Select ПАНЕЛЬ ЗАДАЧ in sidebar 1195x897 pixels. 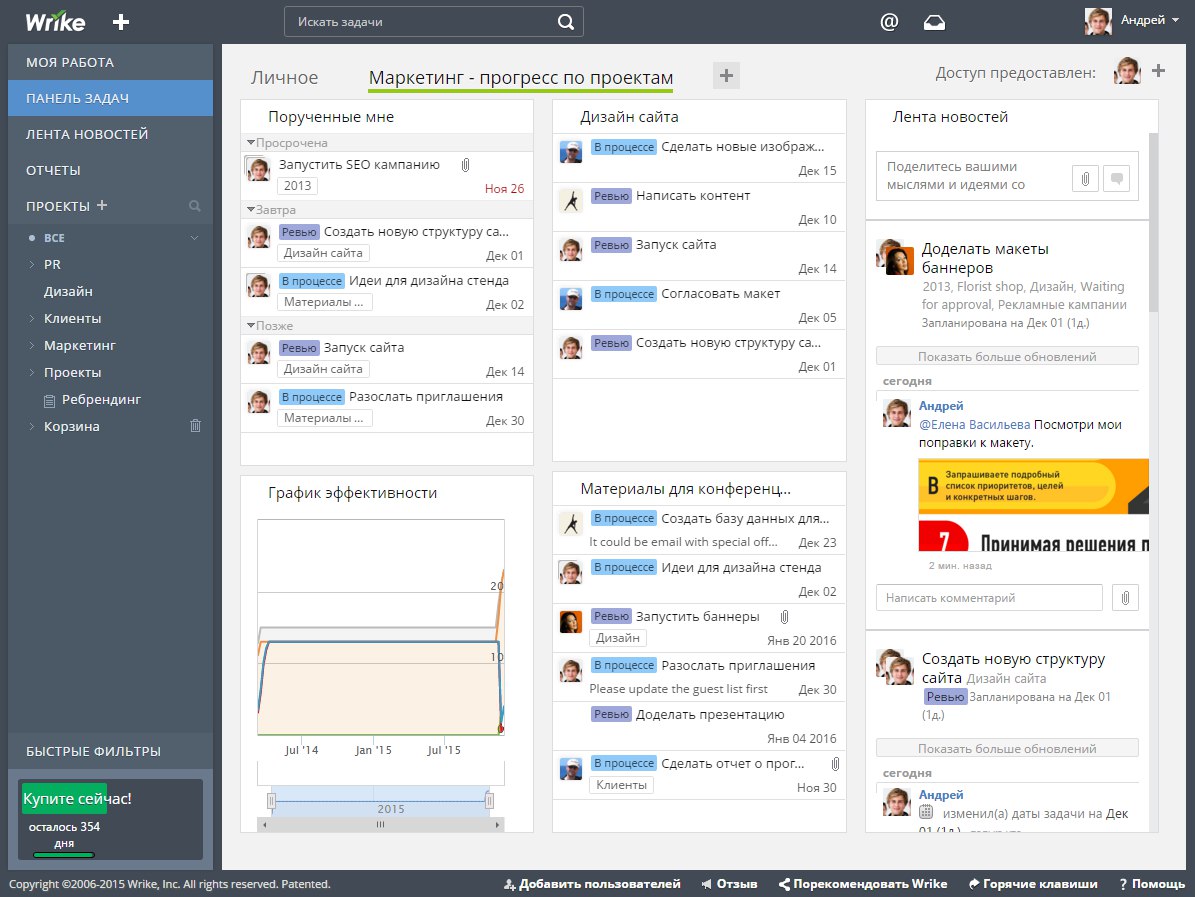point(111,98)
